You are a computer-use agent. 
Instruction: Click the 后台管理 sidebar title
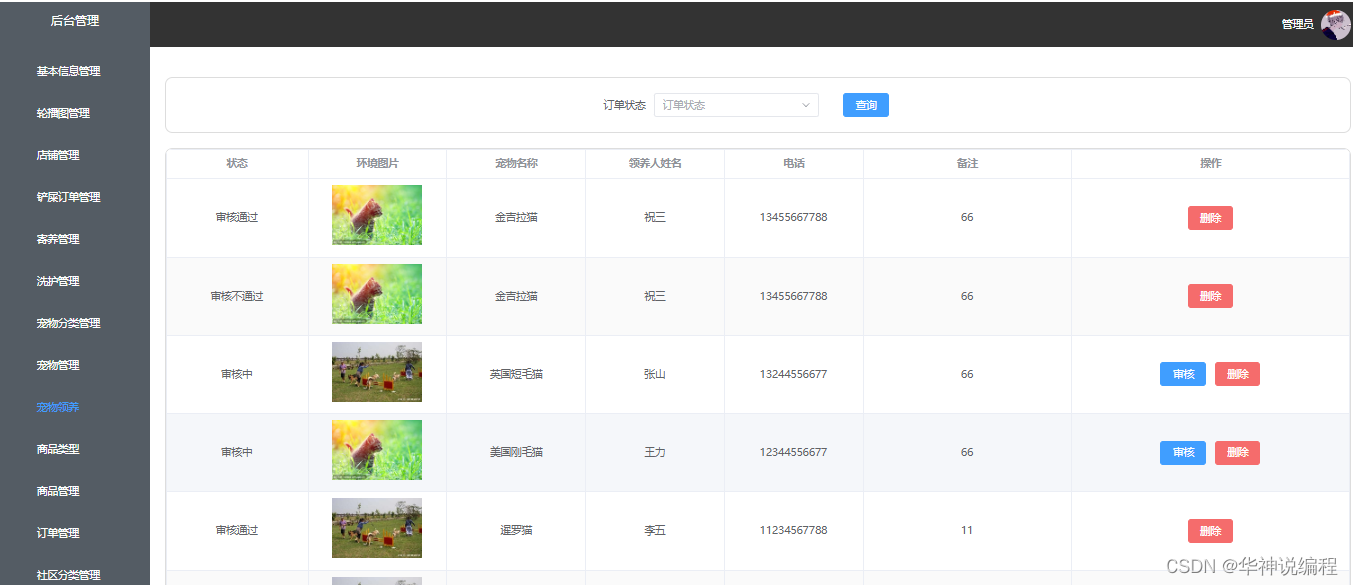(75, 20)
